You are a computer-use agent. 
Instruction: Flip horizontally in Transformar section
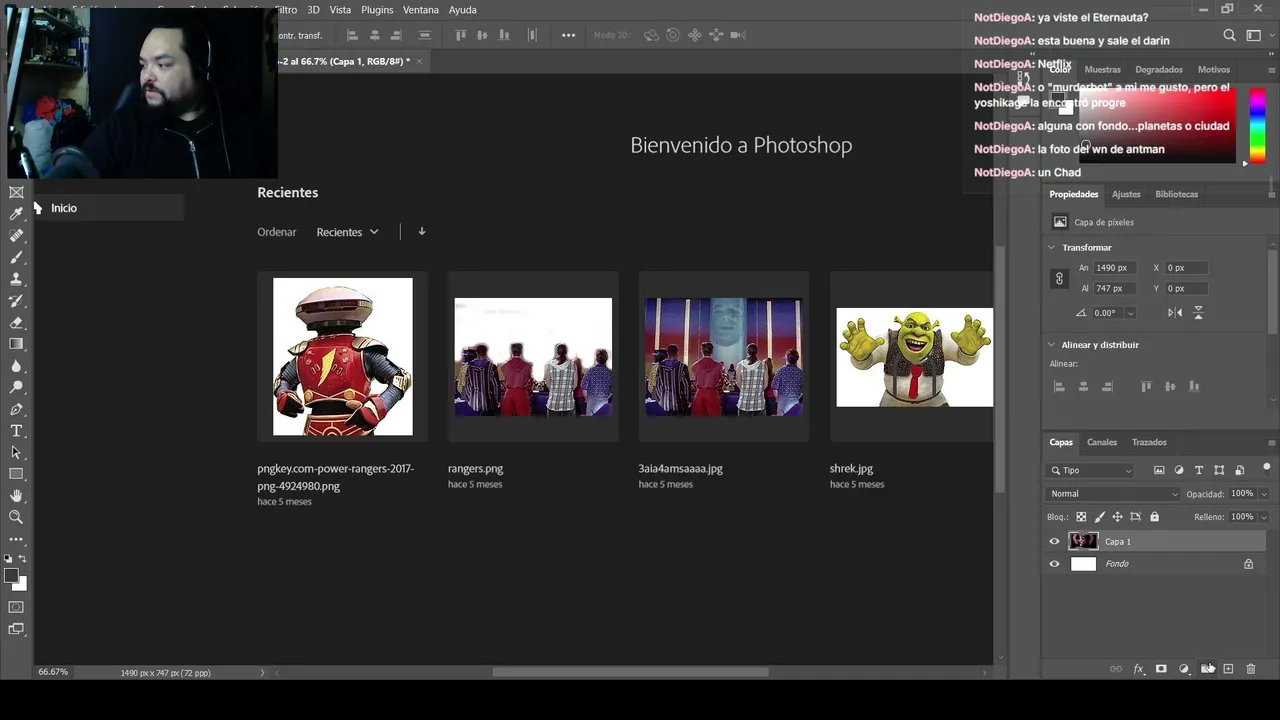click(1175, 313)
